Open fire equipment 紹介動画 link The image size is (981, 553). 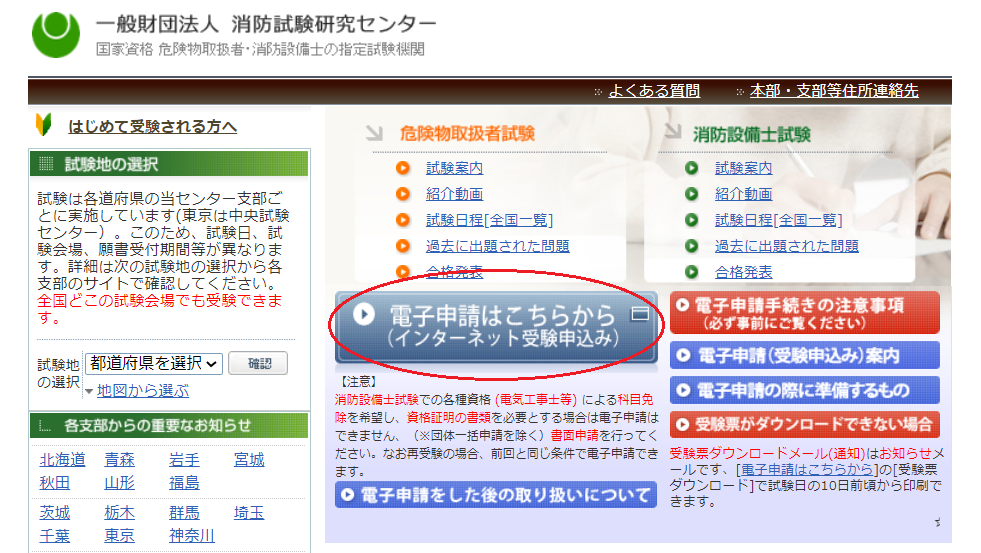pos(743,194)
